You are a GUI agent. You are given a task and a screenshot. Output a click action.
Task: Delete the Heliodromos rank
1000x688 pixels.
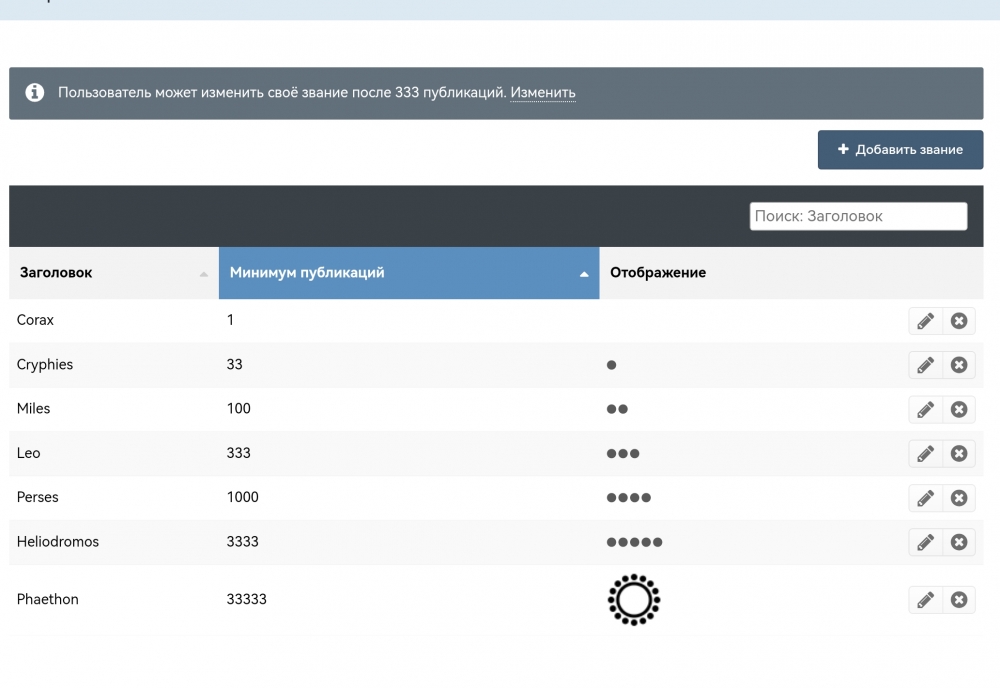tap(959, 542)
